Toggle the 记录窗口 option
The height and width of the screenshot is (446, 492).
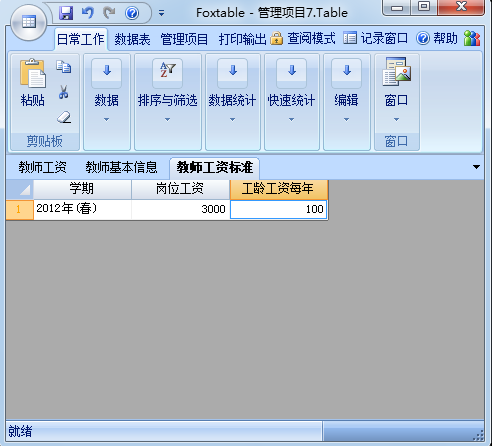[x=375, y=39]
